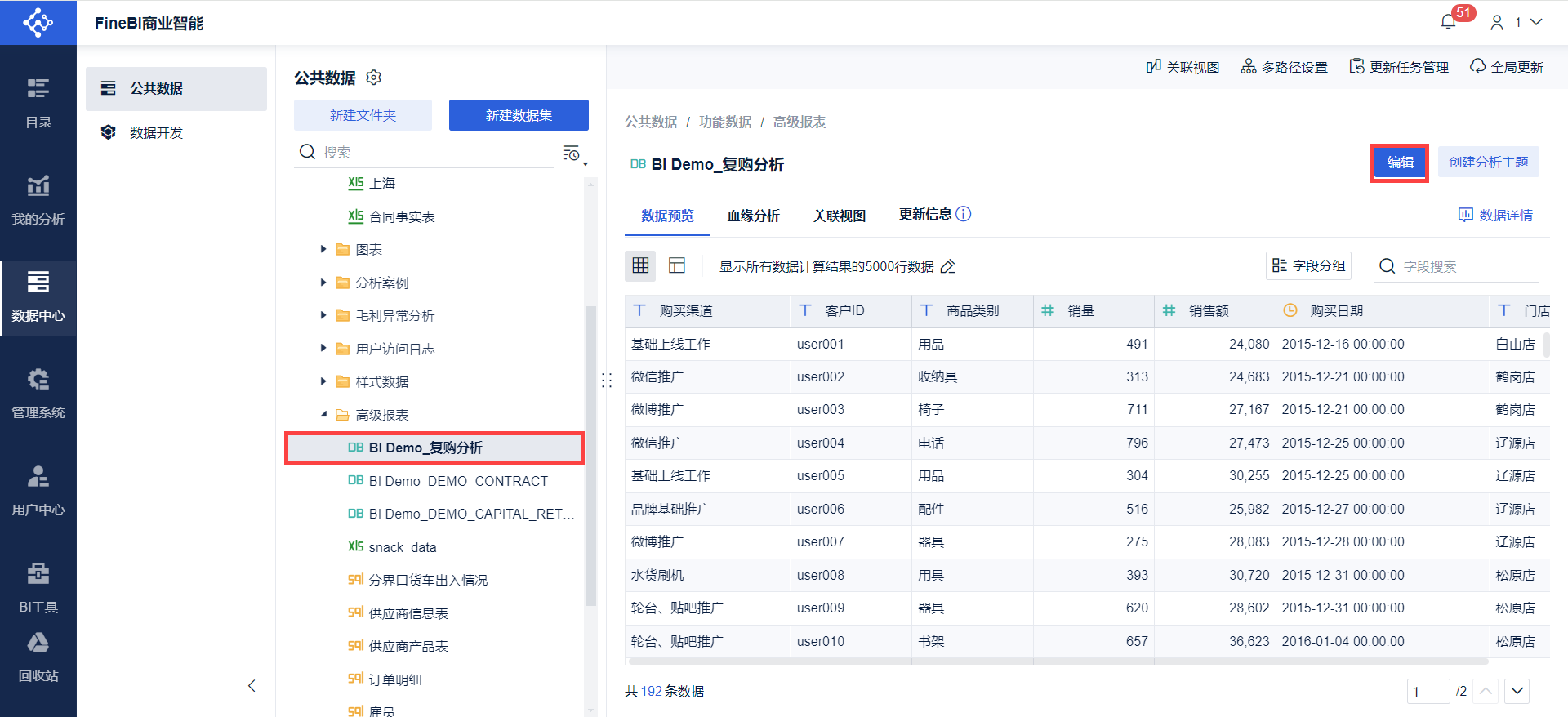Click into the dataset 搜索 field
This screenshot has width=1568, height=717.
[x=437, y=153]
